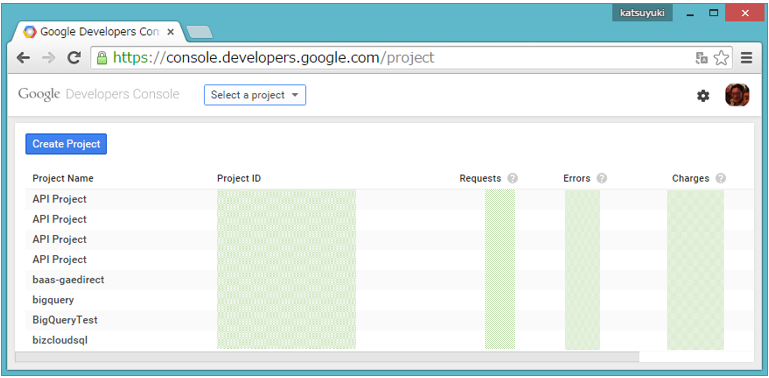Select the Google Developers Console tab
769x378 pixels.
98,32
